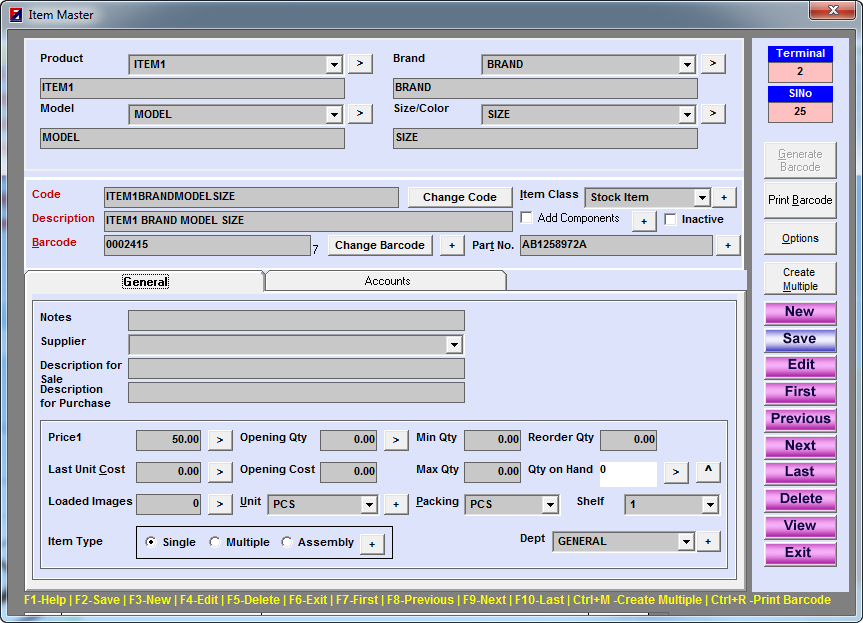Viewport: 863px width, 623px height.
Task: Click the plus button beside Item Class
Action: (723, 197)
